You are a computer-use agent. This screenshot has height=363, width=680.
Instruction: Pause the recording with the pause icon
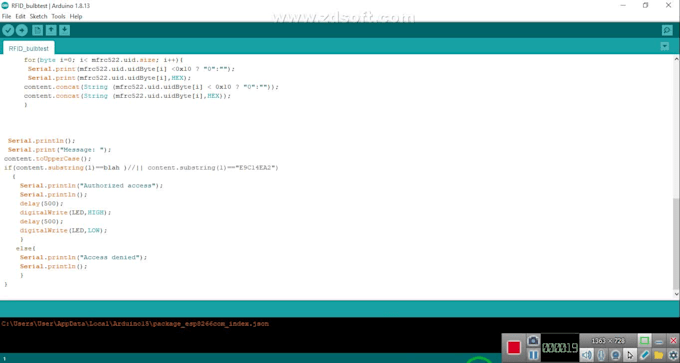pyautogui.click(x=533, y=355)
